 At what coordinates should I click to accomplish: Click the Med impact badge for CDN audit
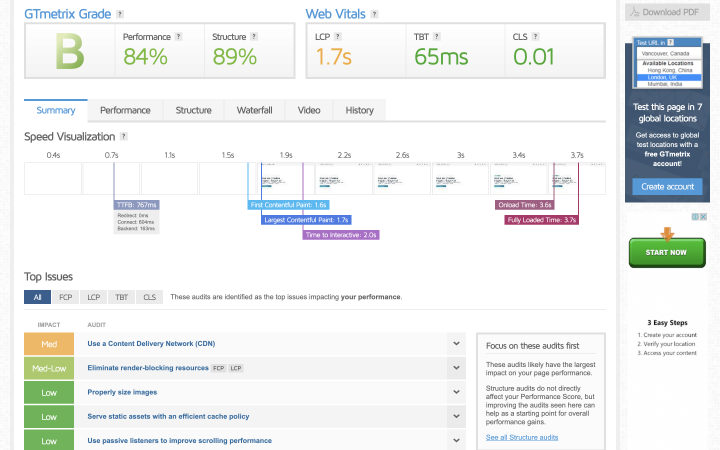coord(49,344)
